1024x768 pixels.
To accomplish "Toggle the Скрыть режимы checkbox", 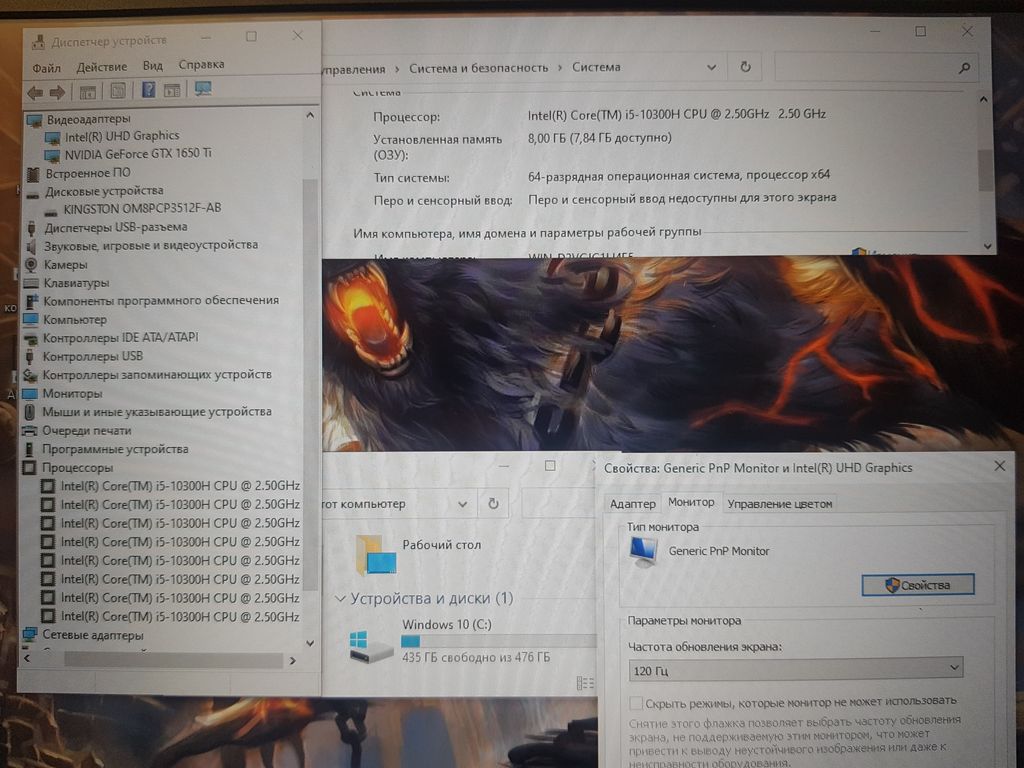I will (x=635, y=703).
